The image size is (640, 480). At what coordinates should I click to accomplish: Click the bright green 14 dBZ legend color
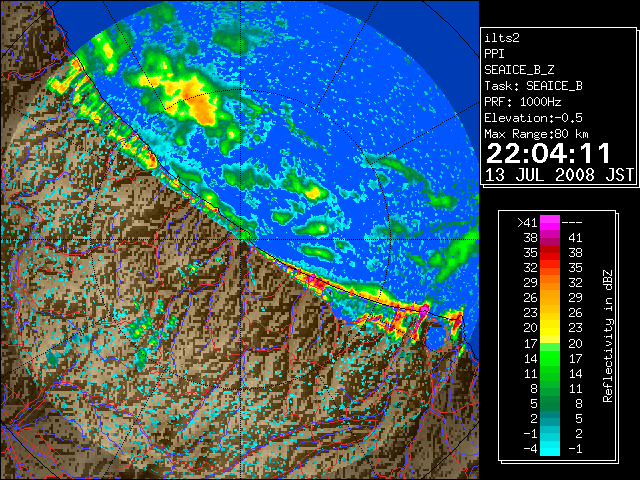pyautogui.click(x=550, y=358)
